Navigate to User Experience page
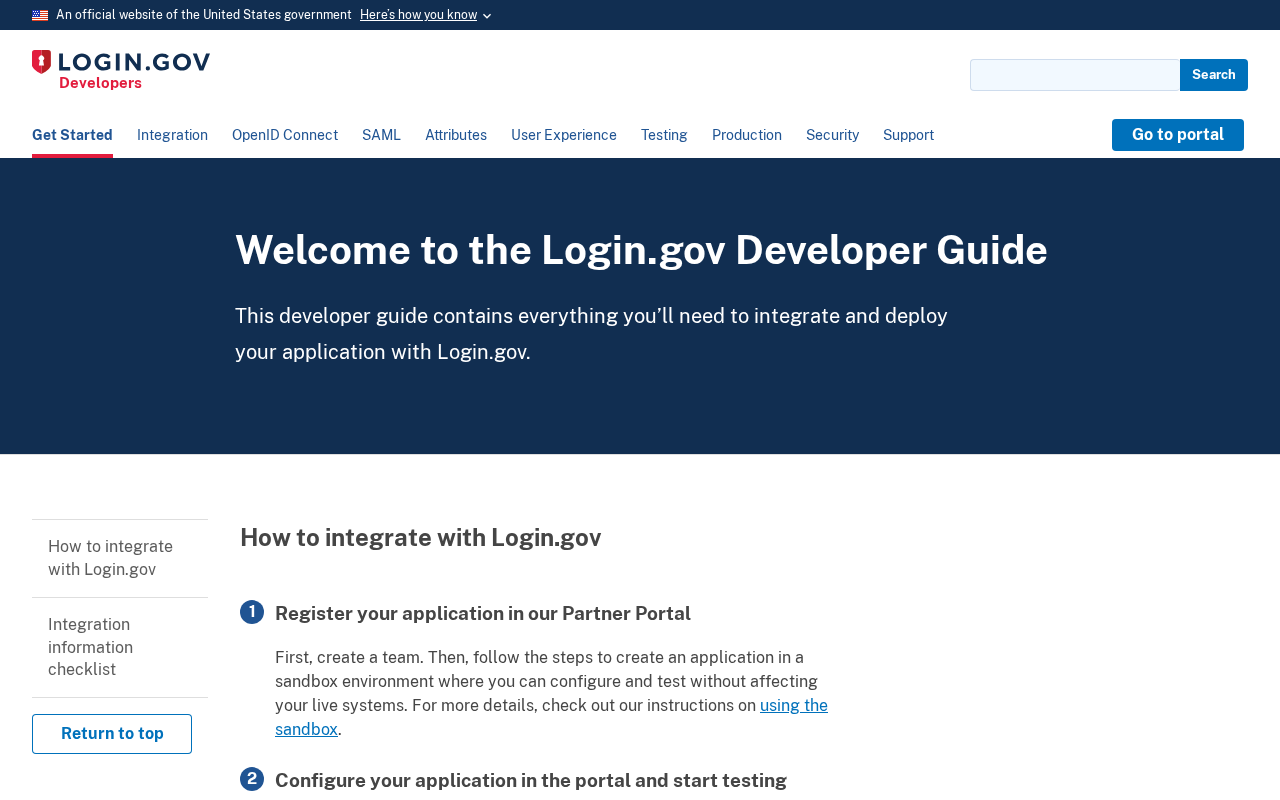The height and width of the screenshot is (800, 1280). click(564, 135)
